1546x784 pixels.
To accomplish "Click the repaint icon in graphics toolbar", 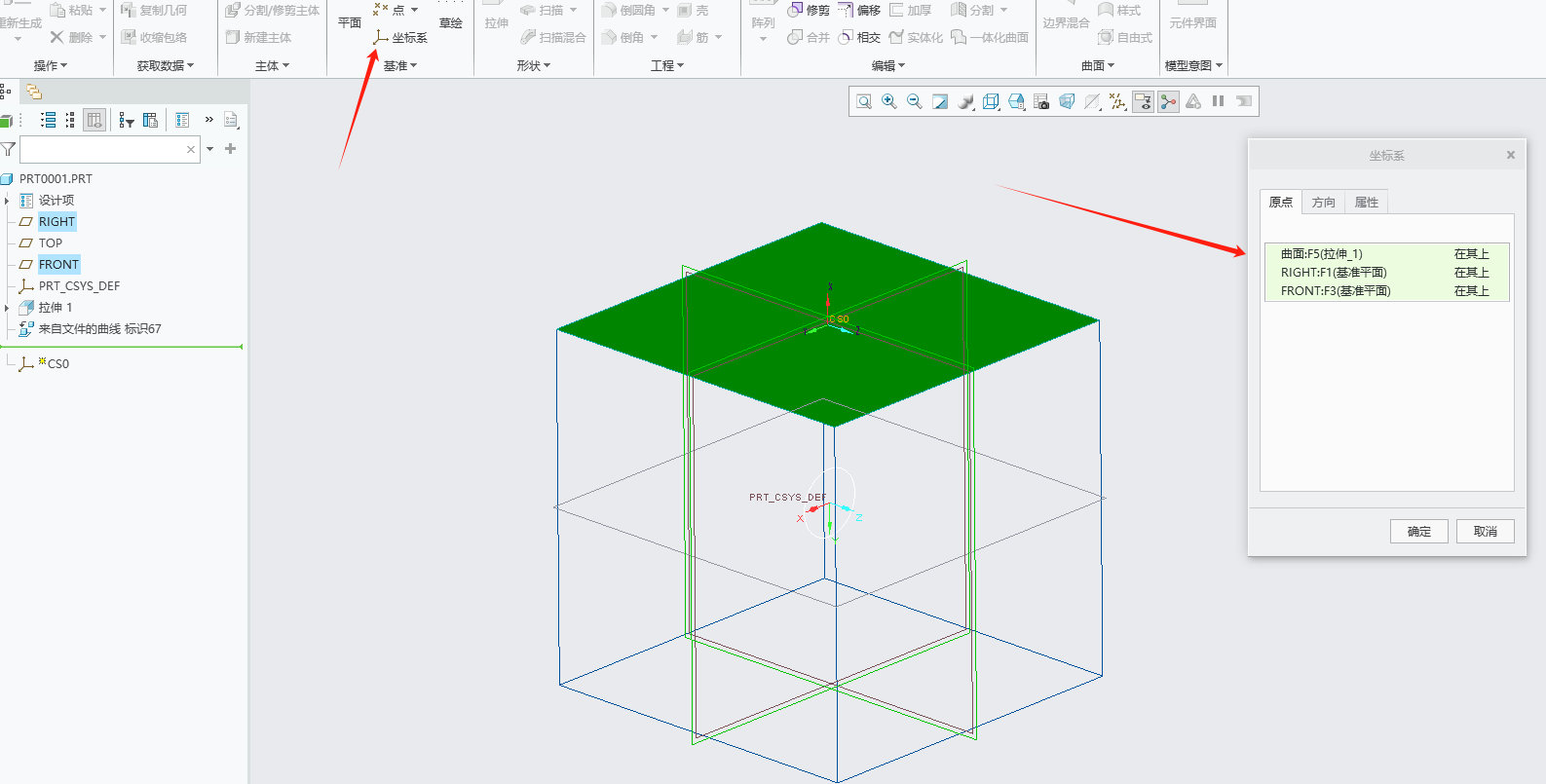I will (940, 101).
